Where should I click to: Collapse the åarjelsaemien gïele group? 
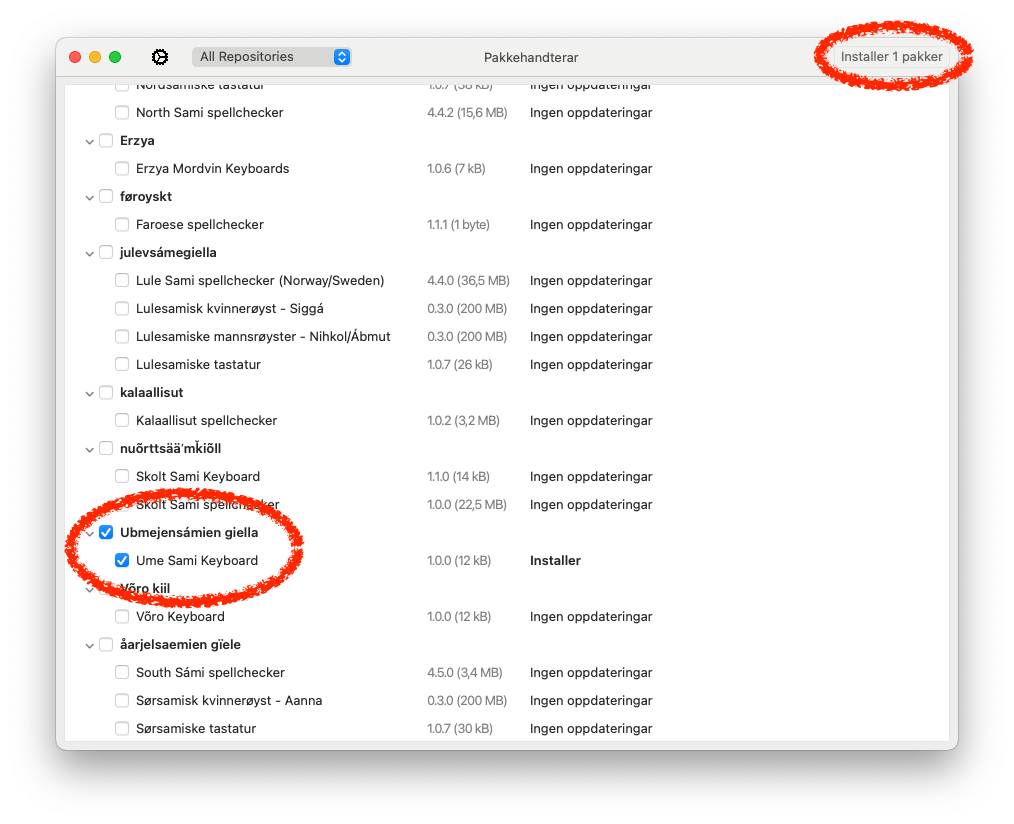89,645
